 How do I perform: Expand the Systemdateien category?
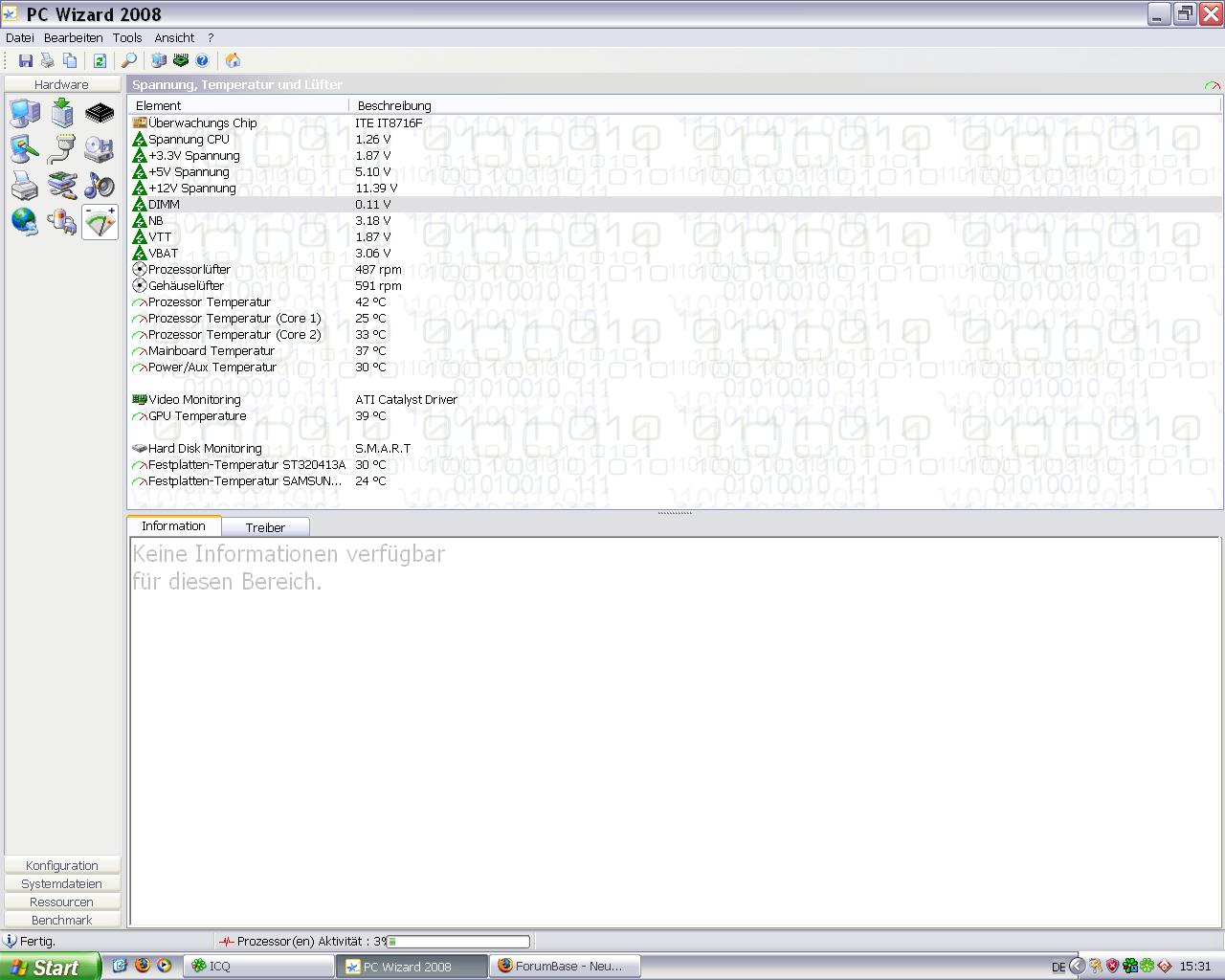point(62,883)
